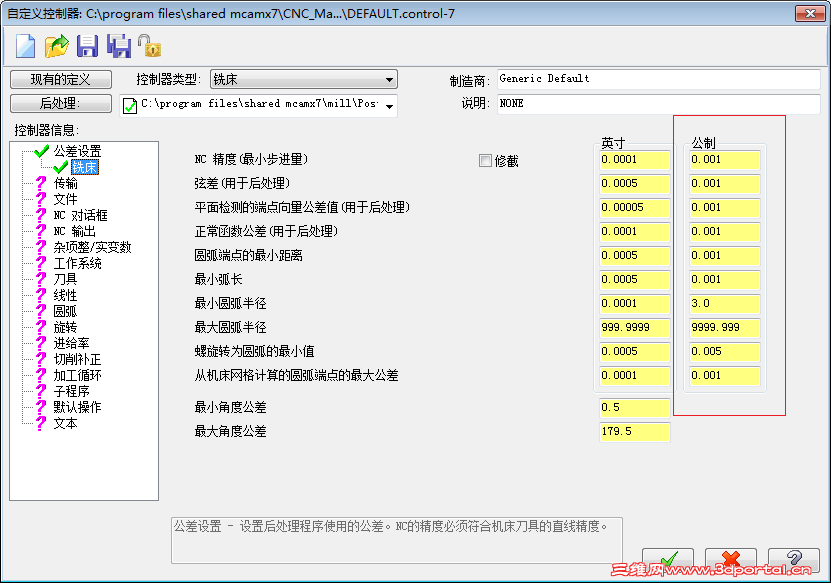Click question mark icon beside 文本
This screenshot has width=831, height=583.
tap(41, 423)
